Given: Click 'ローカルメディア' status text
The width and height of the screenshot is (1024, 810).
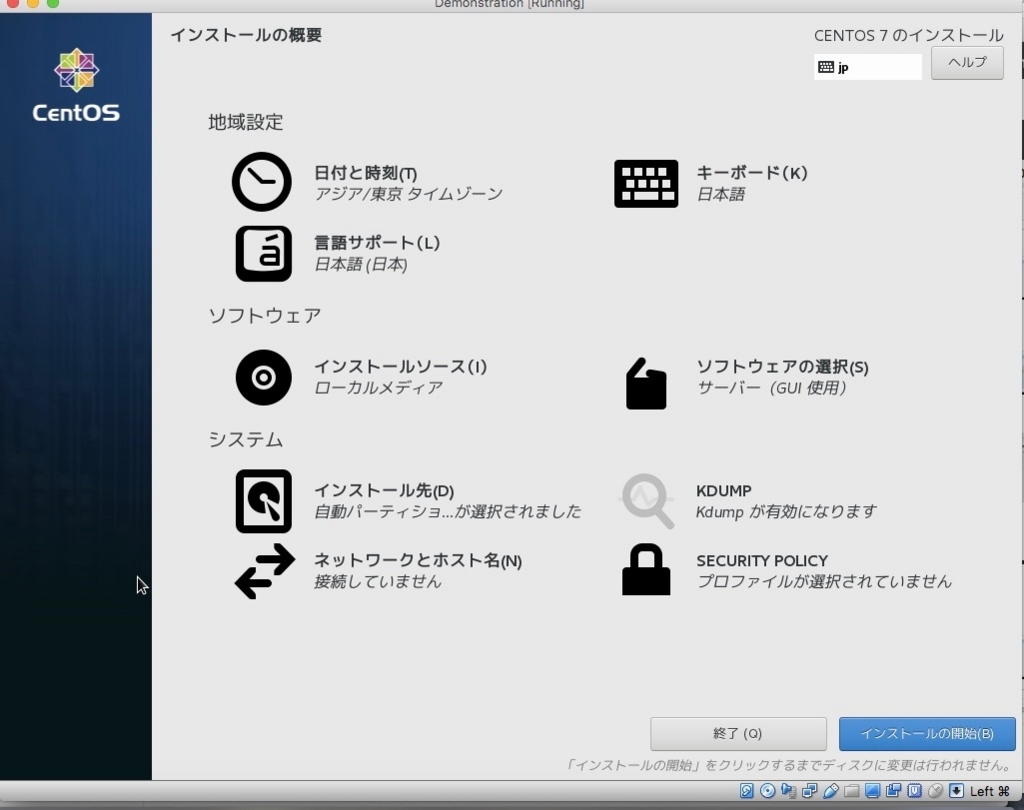Looking at the screenshot, I should click(x=378, y=388).
